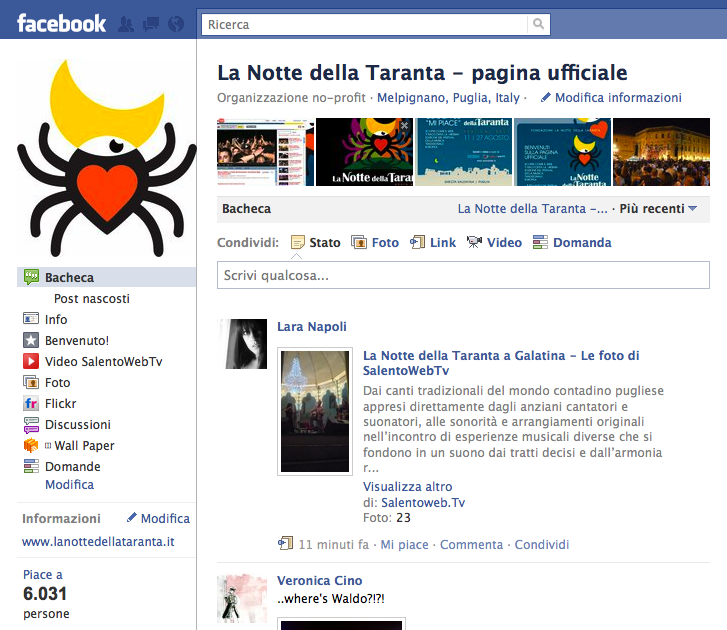727x630 pixels.
Task: Open the first concert crowd photo thumbnail
Action: click(x=265, y=152)
